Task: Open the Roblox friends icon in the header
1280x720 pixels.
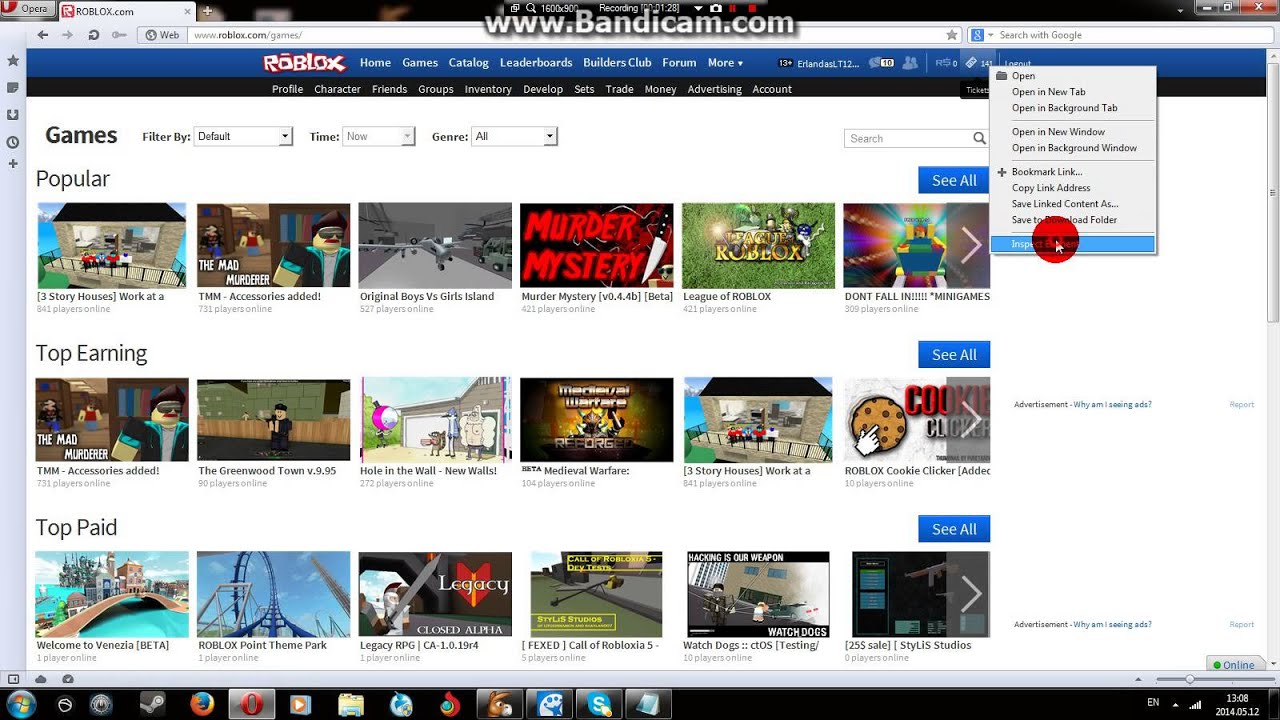Action: tap(910, 63)
